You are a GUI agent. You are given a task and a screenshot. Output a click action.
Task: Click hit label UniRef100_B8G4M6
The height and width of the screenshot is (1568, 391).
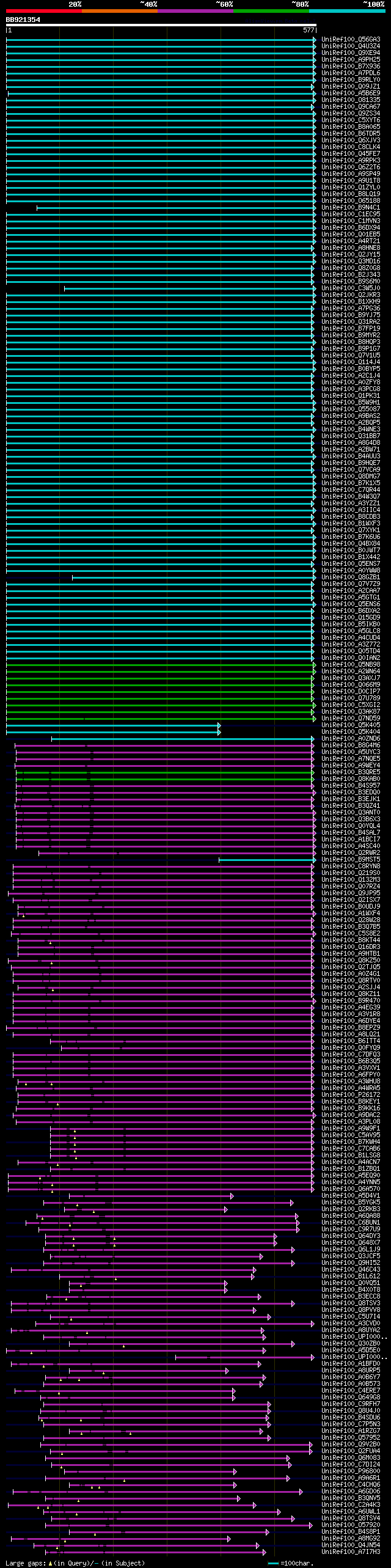pyautogui.click(x=351, y=745)
